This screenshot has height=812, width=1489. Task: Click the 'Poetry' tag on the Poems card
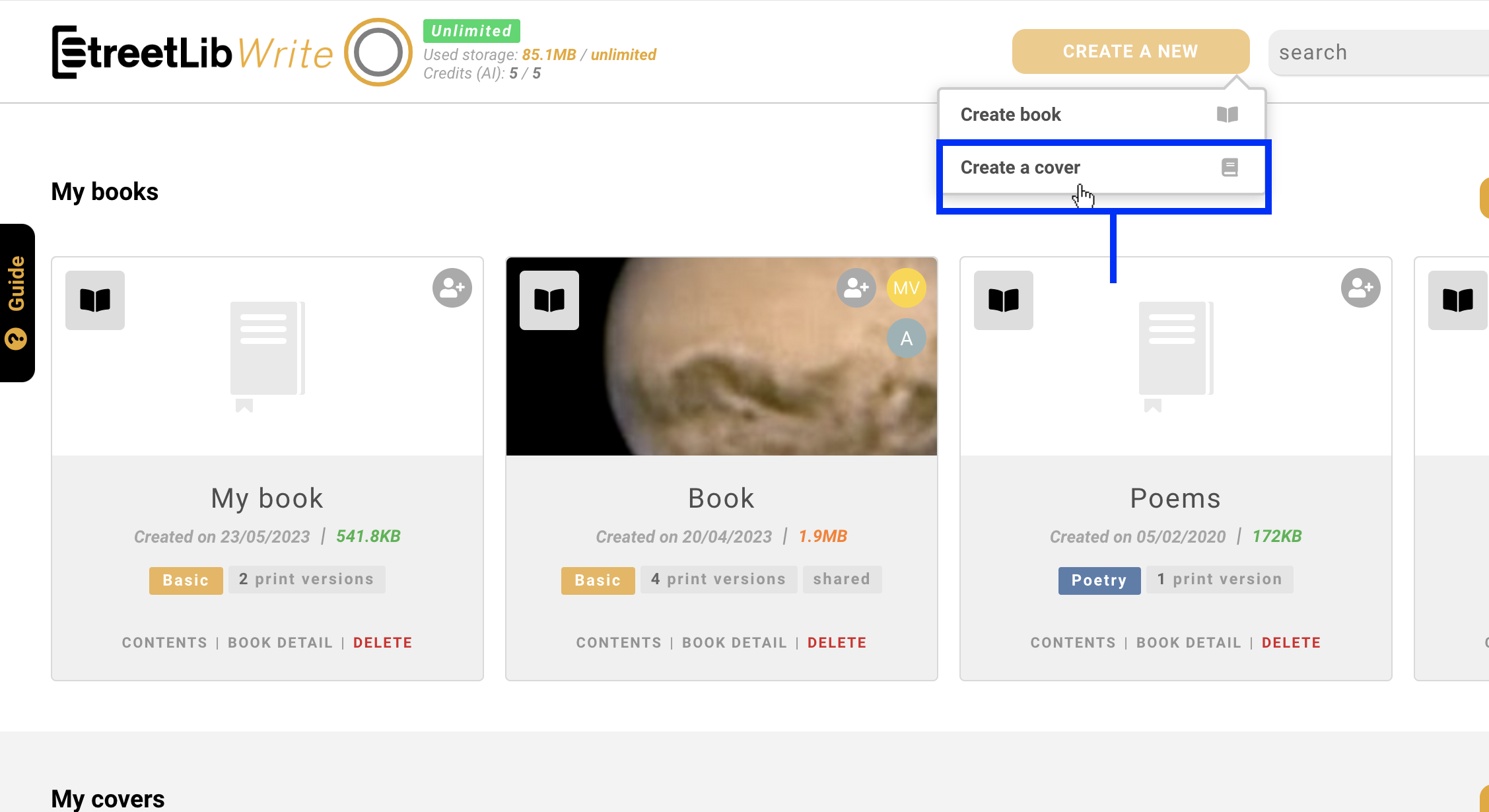[x=1099, y=580]
